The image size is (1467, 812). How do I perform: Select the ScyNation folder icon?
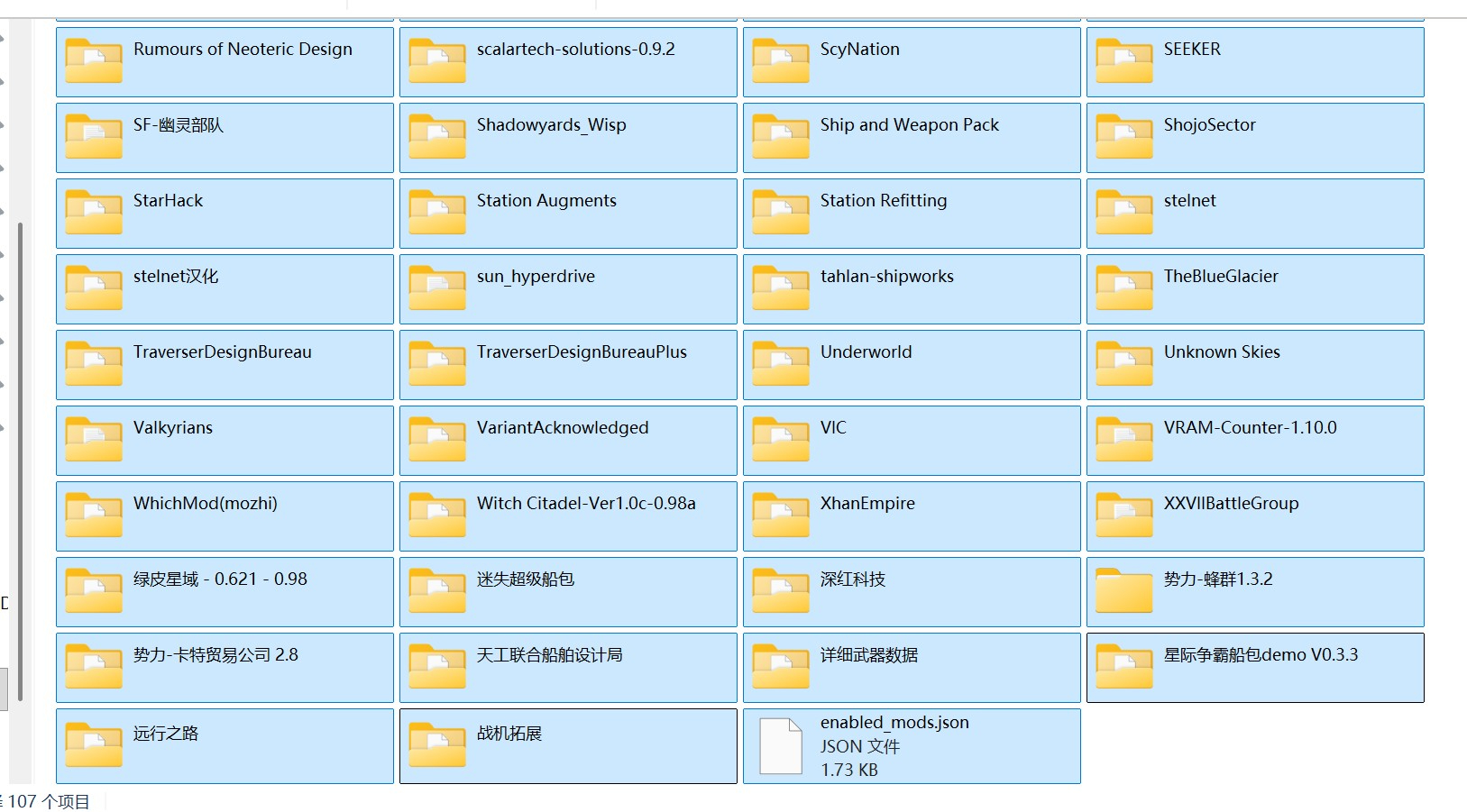[780, 61]
